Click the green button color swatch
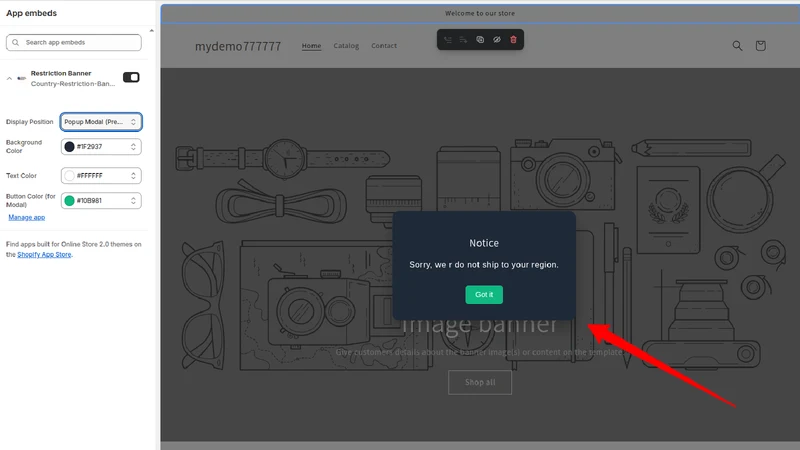The height and width of the screenshot is (450, 800). pos(69,201)
